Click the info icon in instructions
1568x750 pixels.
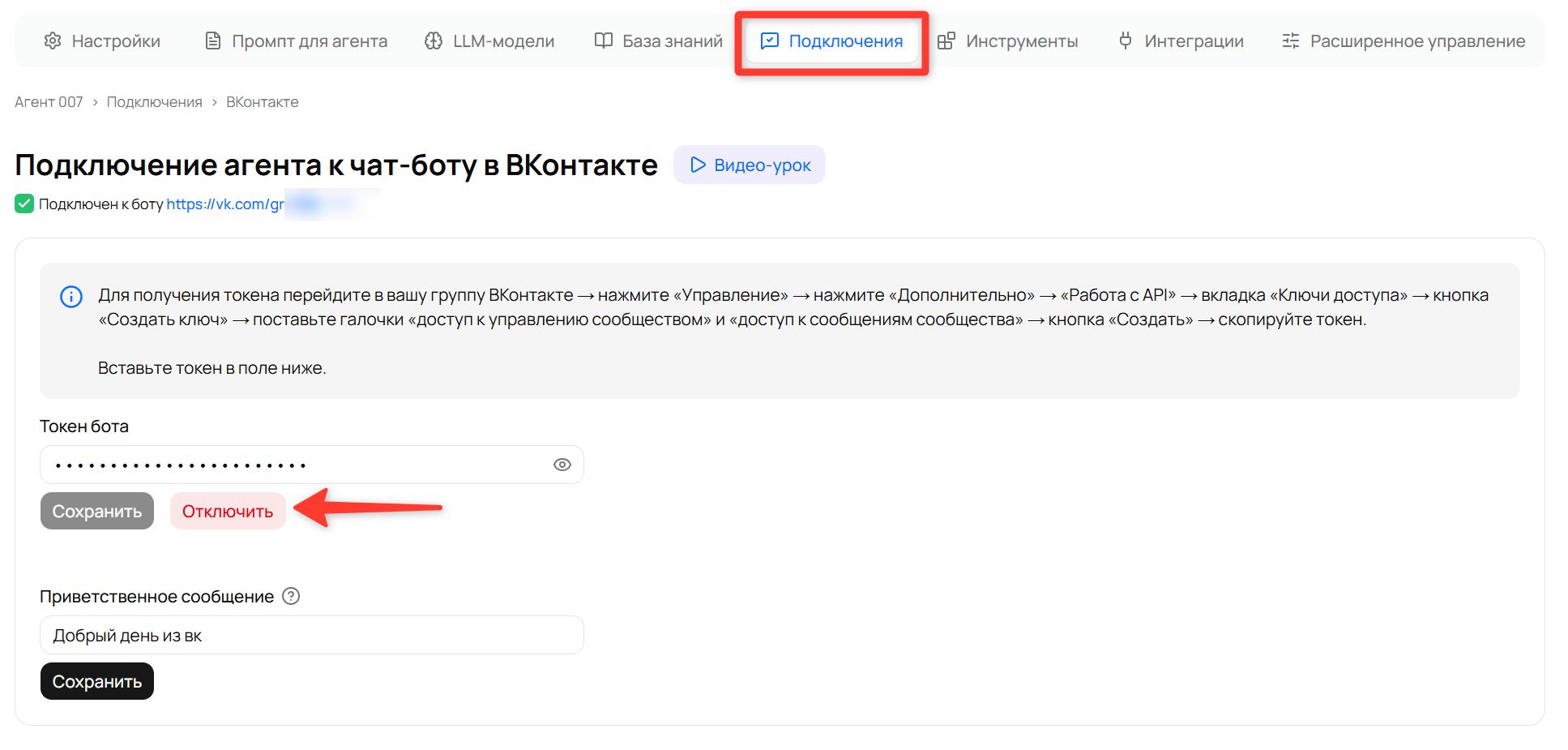pyautogui.click(x=71, y=297)
